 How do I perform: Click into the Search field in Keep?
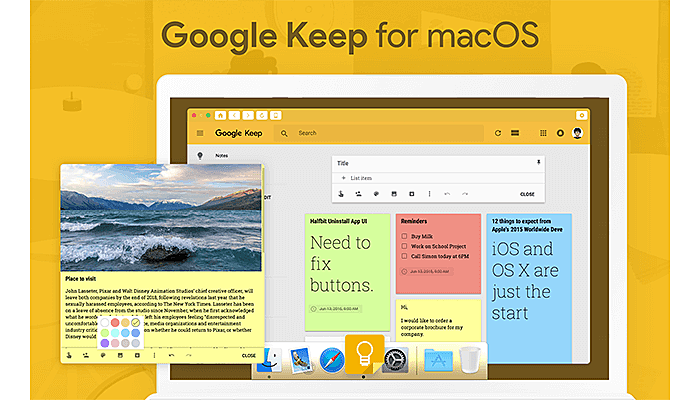tap(379, 133)
